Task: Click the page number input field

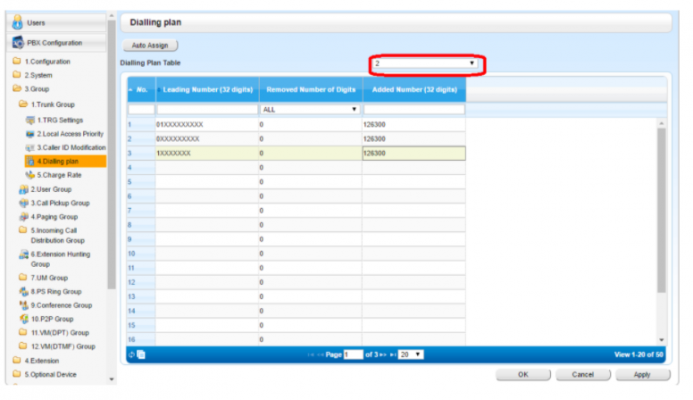Action: [352, 354]
